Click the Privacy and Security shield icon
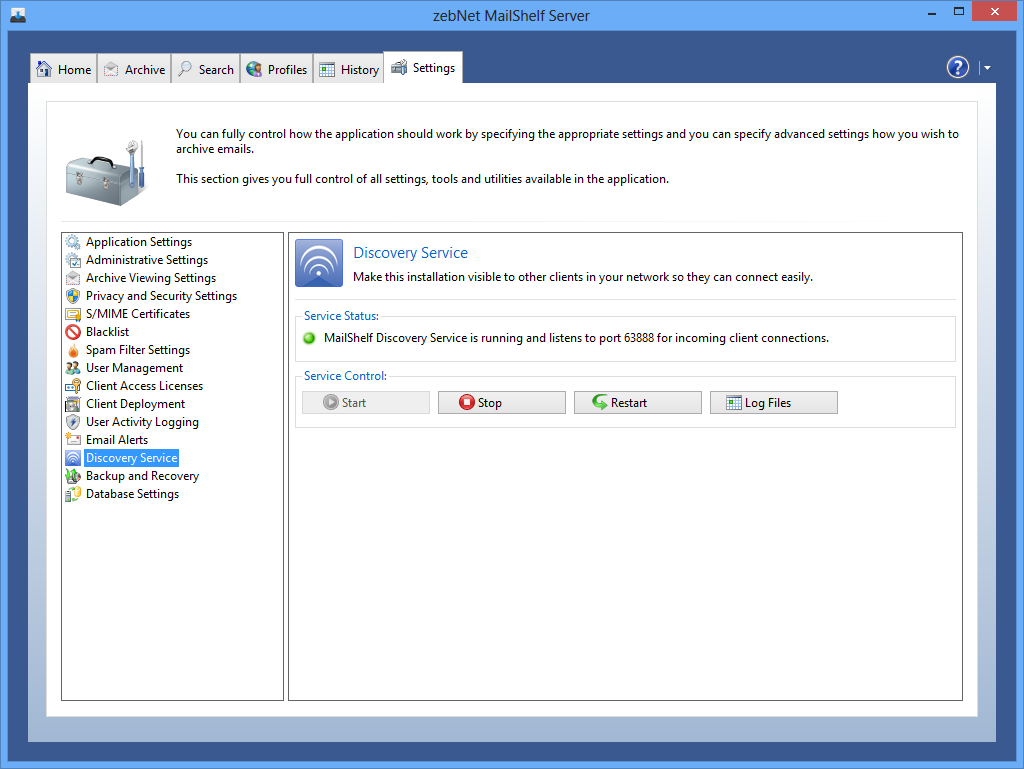Viewport: 1024px width, 769px height. [73, 296]
